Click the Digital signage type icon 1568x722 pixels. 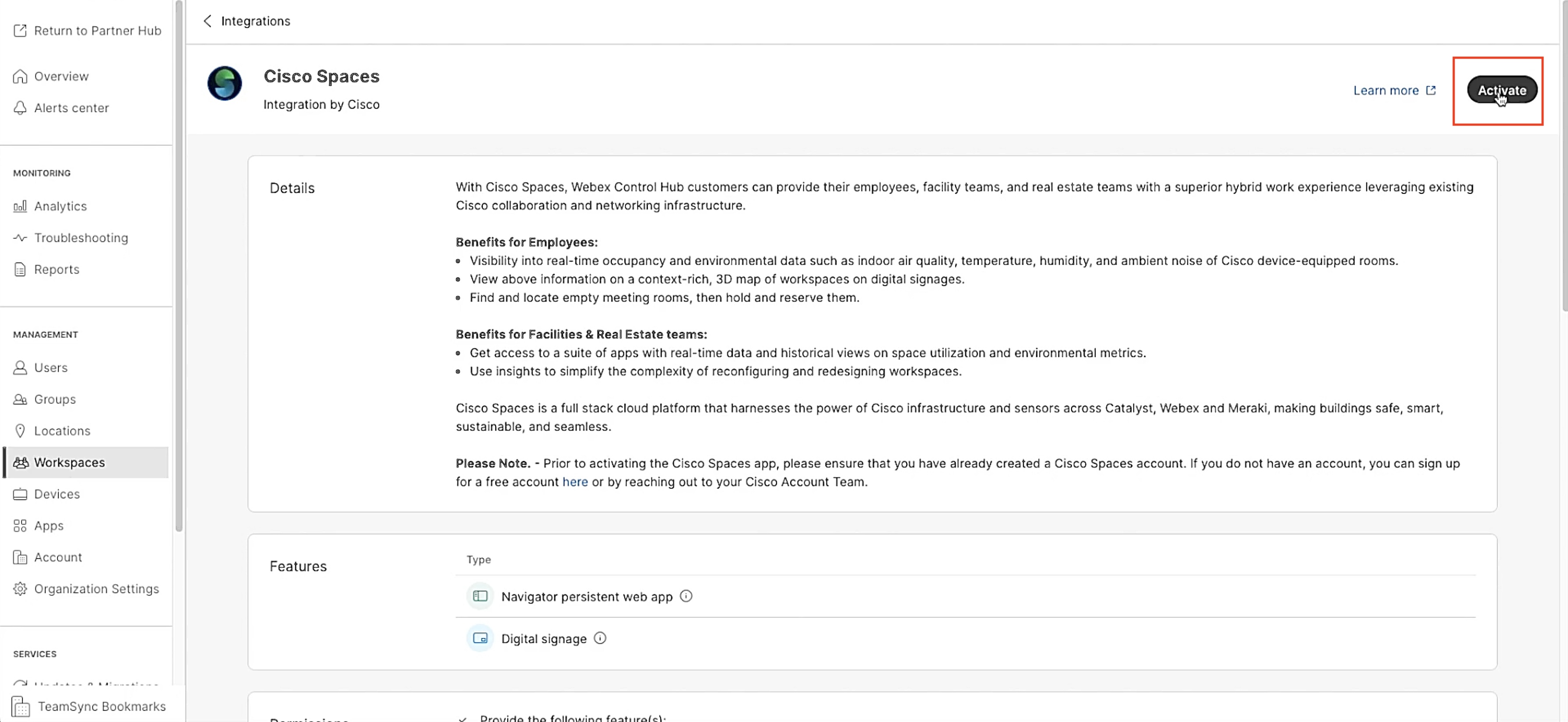click(x=480, y=638)
